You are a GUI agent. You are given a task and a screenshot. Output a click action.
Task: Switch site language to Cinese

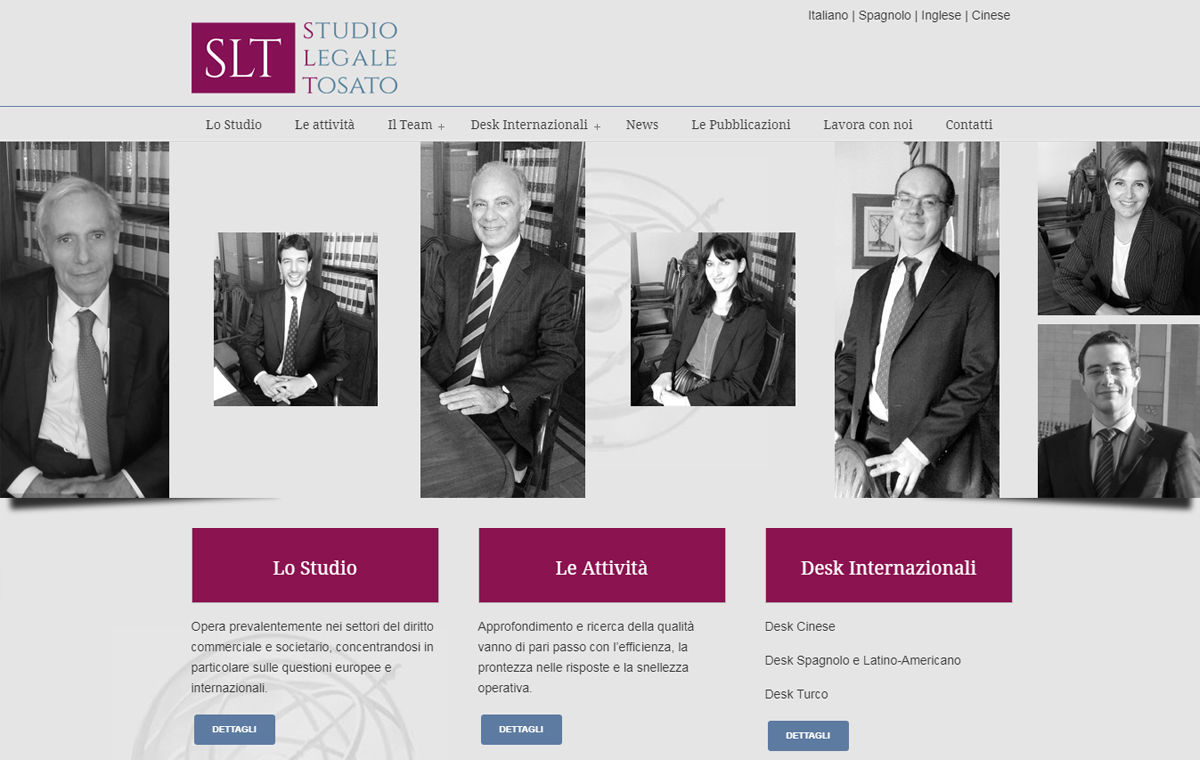991,15
